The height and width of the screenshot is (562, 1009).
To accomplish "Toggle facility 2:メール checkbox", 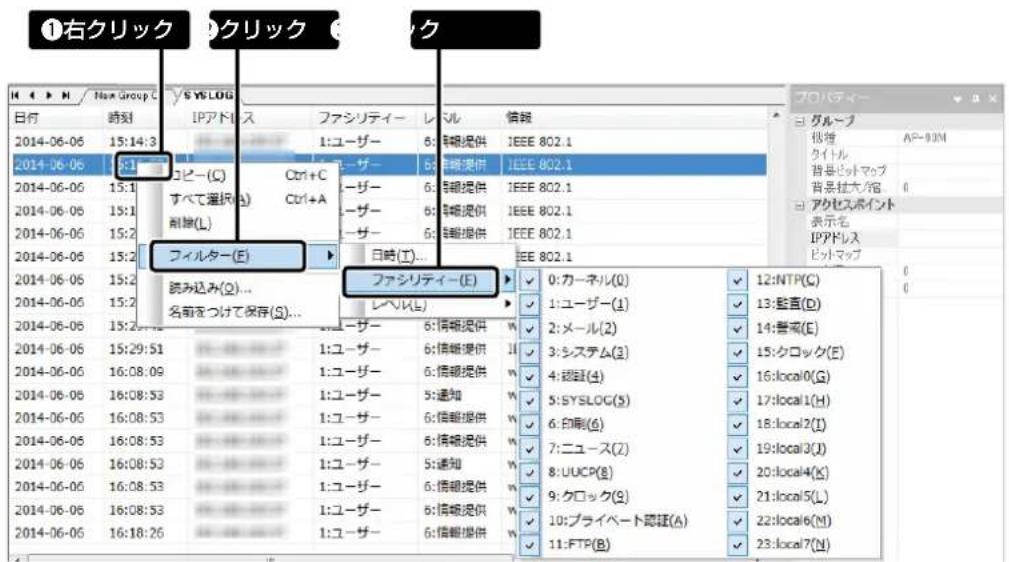I will click(529, 329).
